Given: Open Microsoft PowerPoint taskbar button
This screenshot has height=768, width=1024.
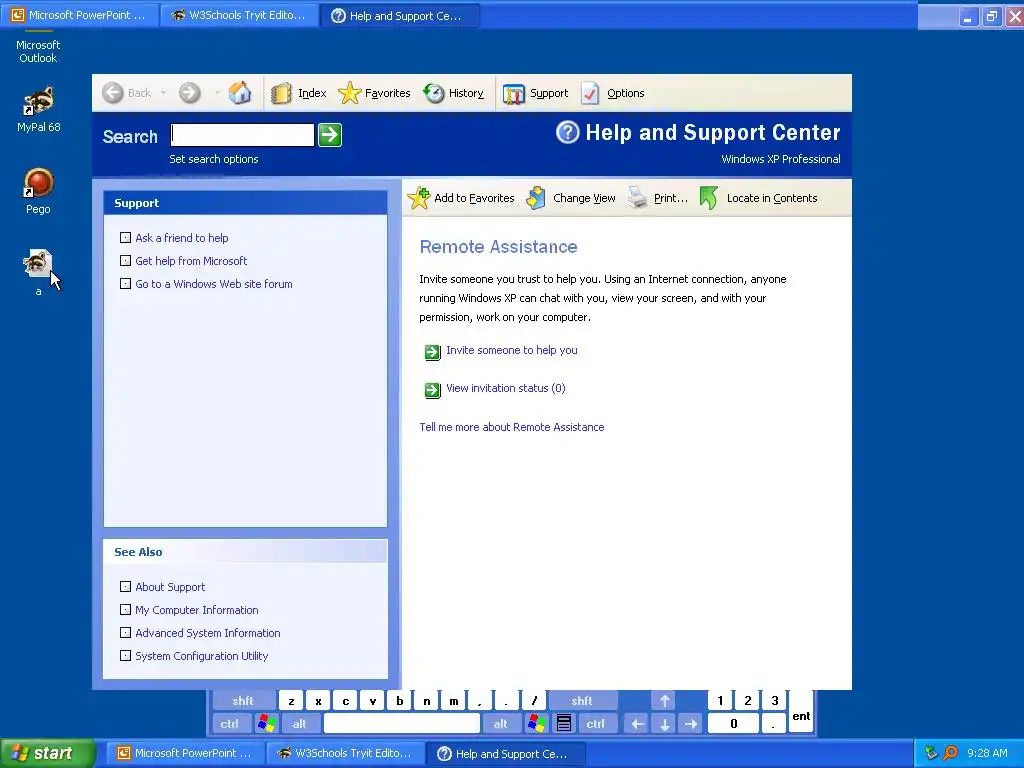Looking at the screenshot, I should coord(185,753).
